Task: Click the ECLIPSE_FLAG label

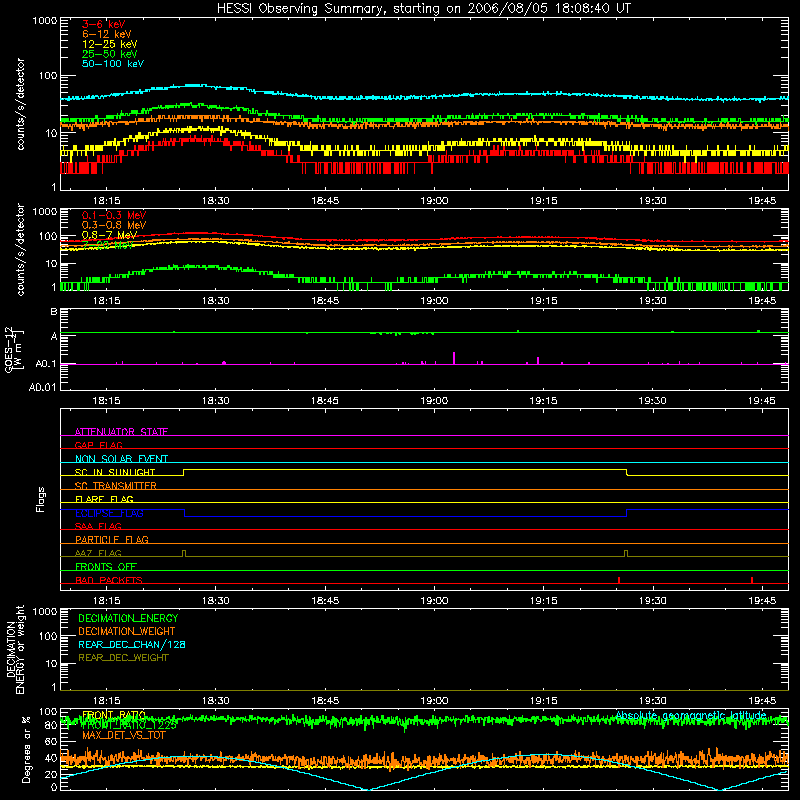Action: click(109, 513)
